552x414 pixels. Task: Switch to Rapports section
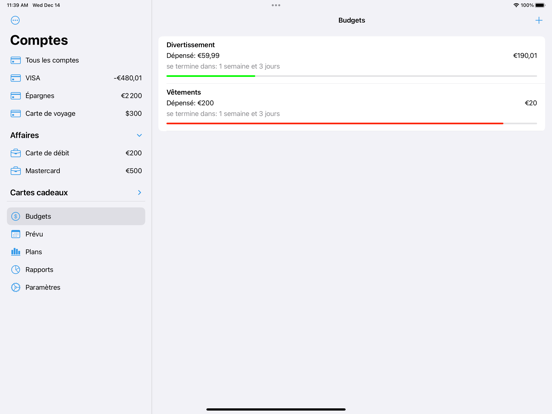point(76,270)
